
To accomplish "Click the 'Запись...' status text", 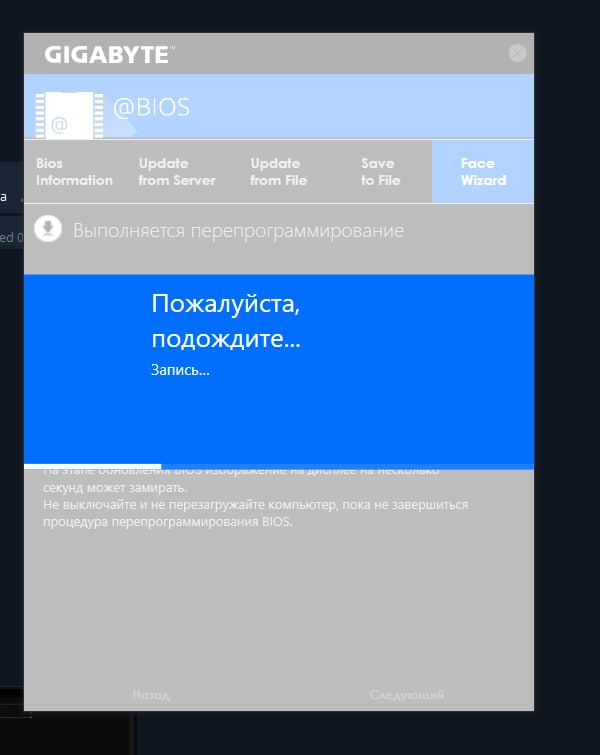I will [181, 370].
